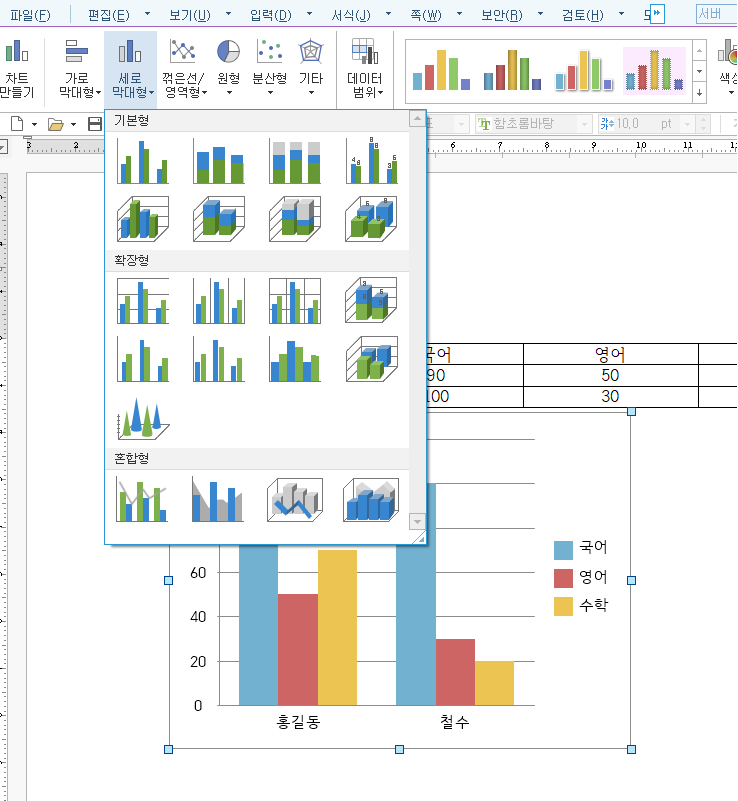The height and width of the screenshot is (801, 738).
Task: Choose the clustered column with data labels
Action: click(x=371, y=161)
